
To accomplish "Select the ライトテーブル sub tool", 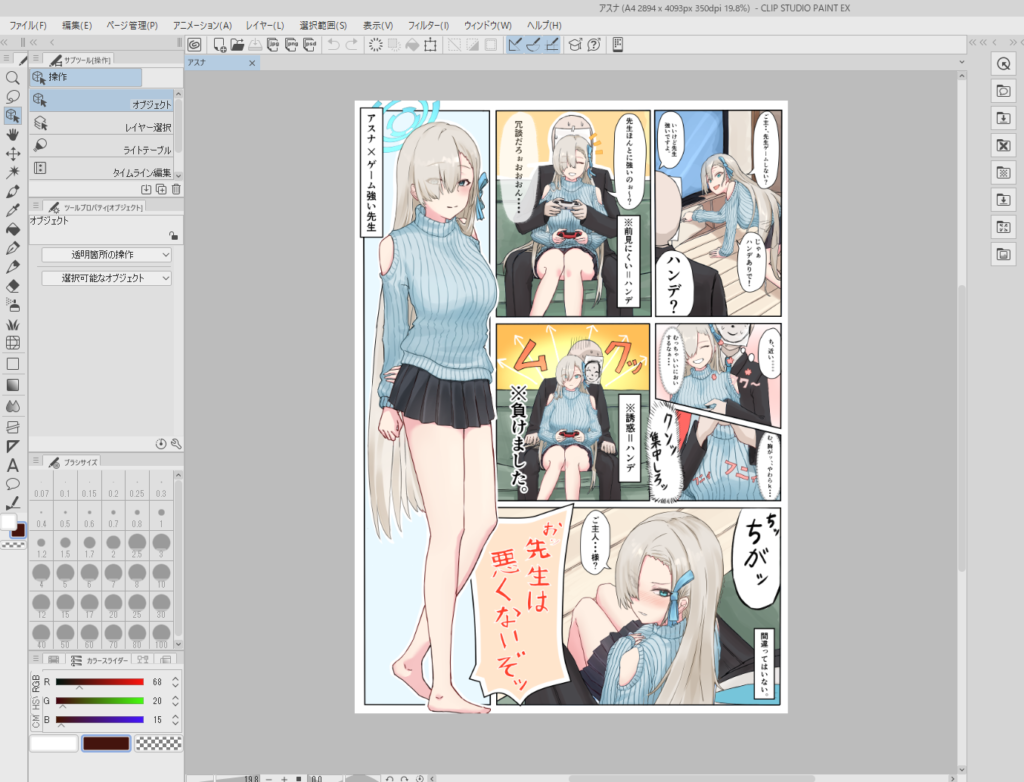I will (102, 146).
